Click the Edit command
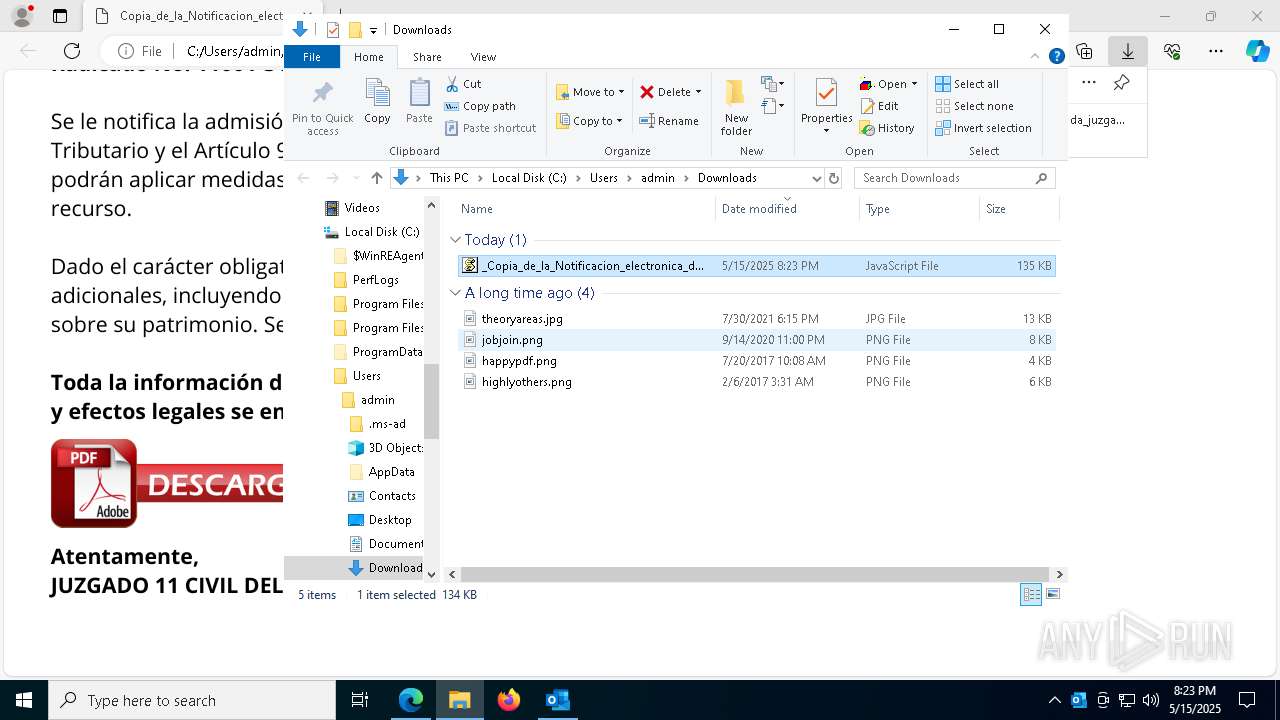 pos(879,106)
